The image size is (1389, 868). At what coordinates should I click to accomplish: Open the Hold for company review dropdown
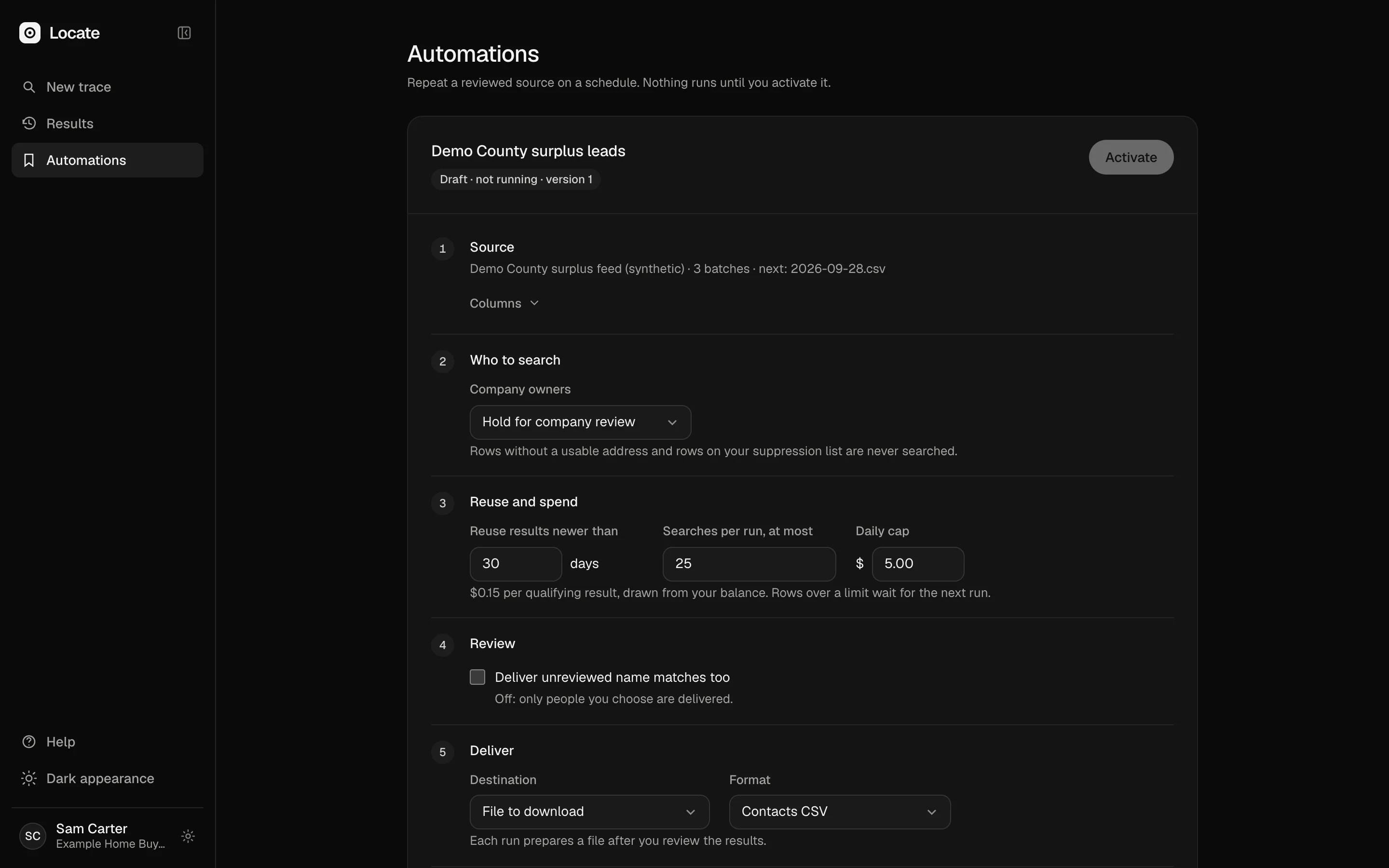(580, 422)
